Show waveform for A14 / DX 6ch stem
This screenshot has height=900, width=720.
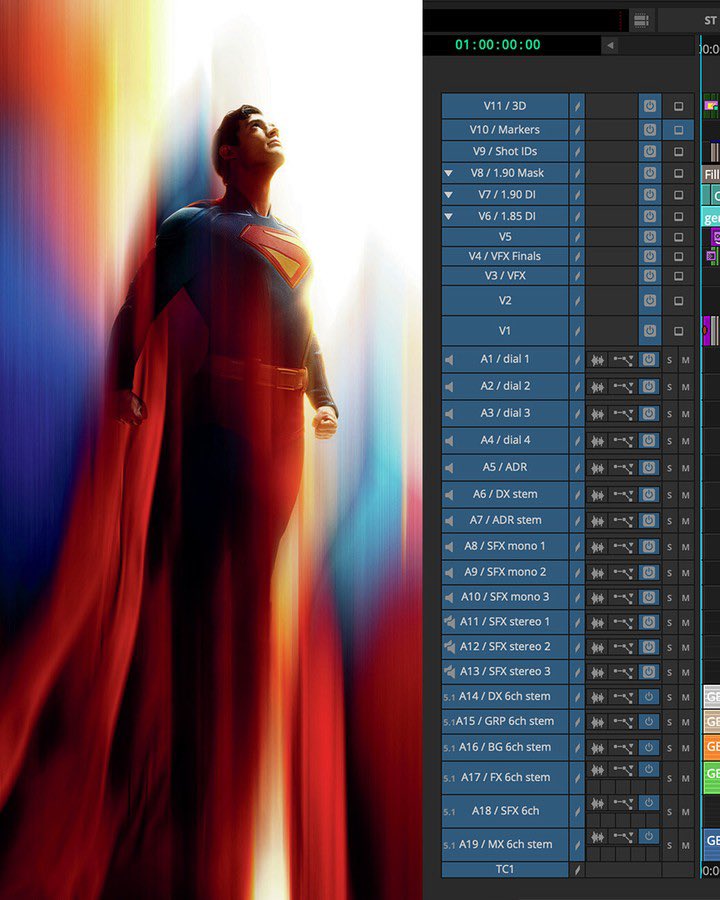pos(598,697)
